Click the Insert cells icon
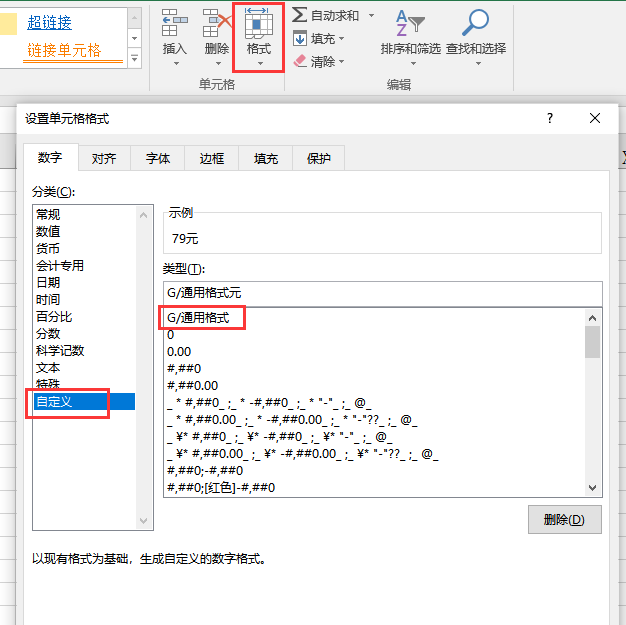Viewport: 626px width, 625px height. (174, 22)
